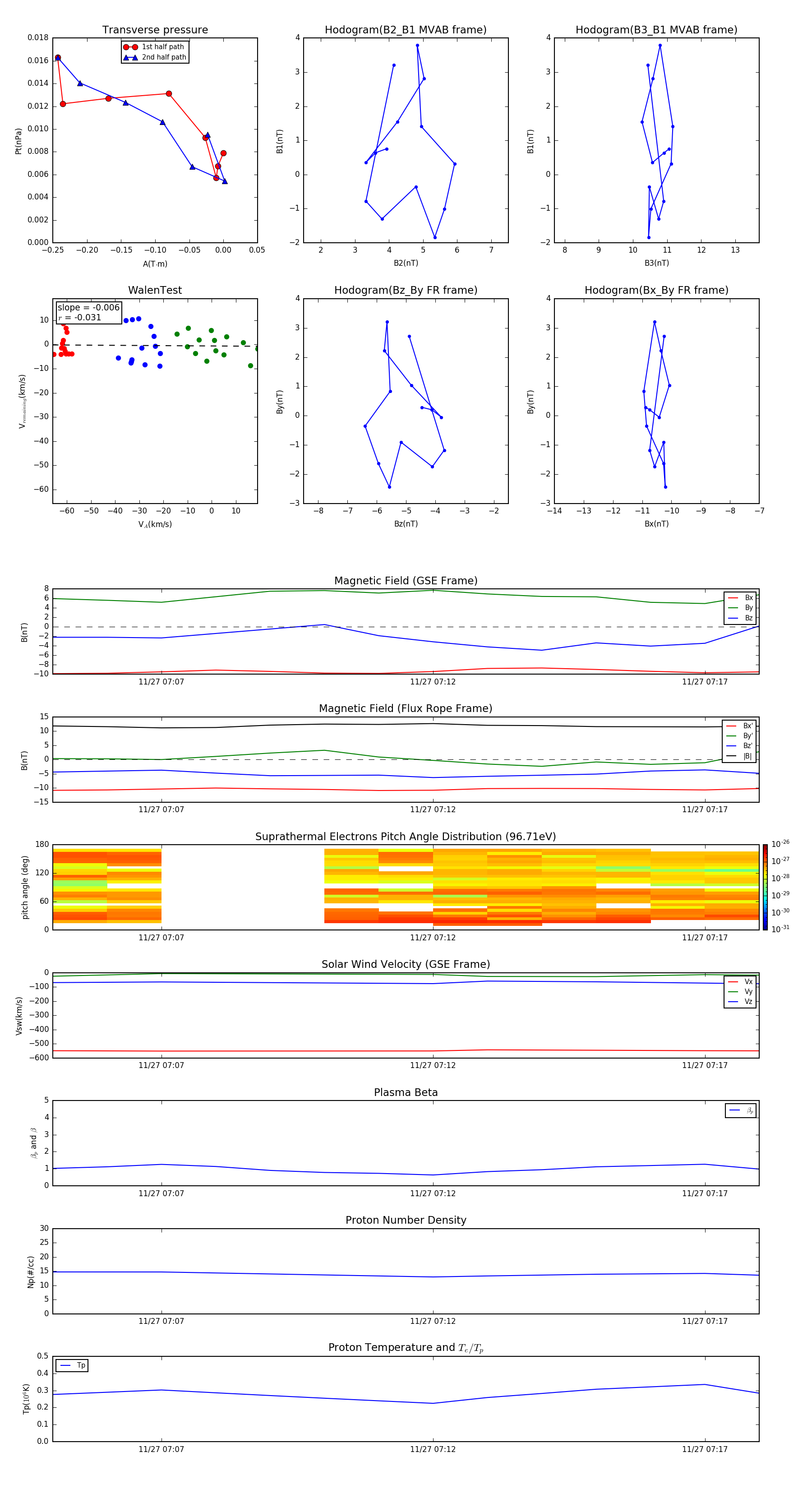
Task: Click the 'WalenTest' plot title
Action: (x=155, y=290)
